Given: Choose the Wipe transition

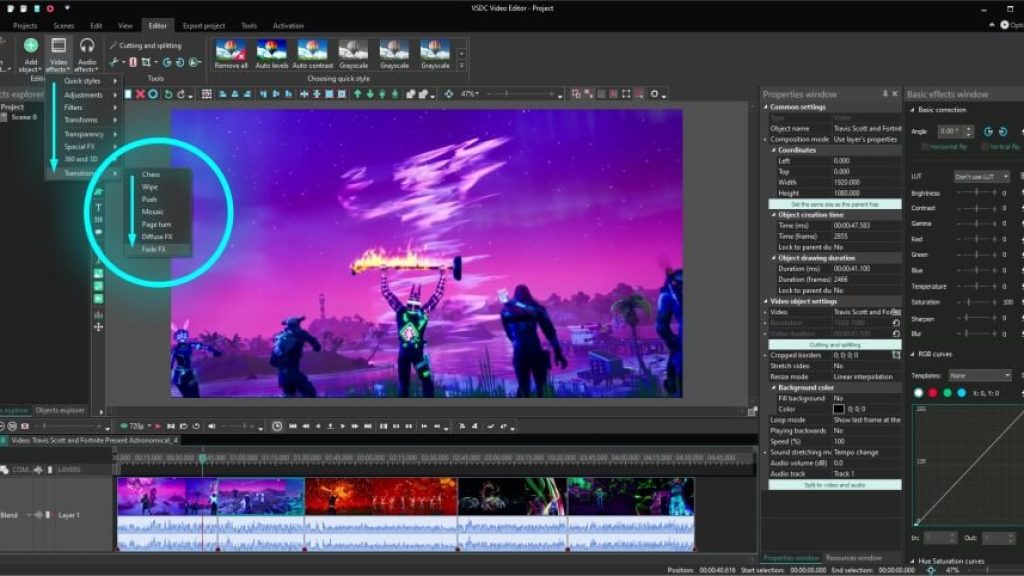Looking at the screenshot, I should [x=150, y=187].
